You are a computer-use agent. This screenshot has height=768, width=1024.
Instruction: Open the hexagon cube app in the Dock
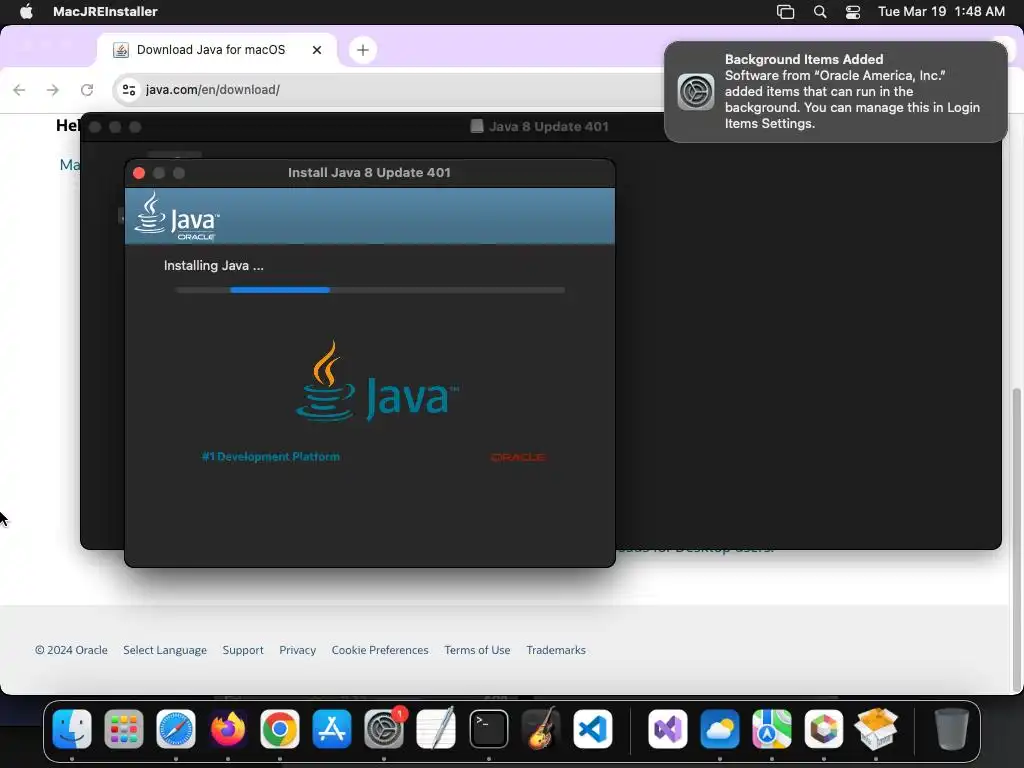(824, 729)
